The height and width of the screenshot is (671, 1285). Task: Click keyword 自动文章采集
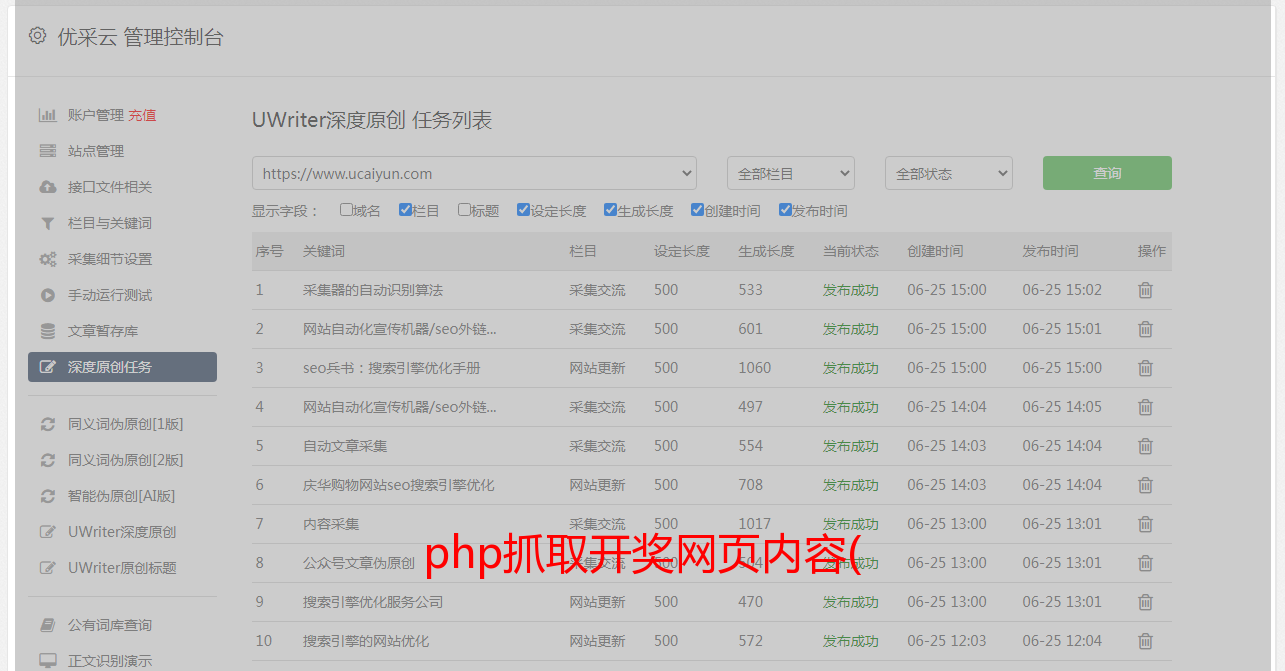345,446
